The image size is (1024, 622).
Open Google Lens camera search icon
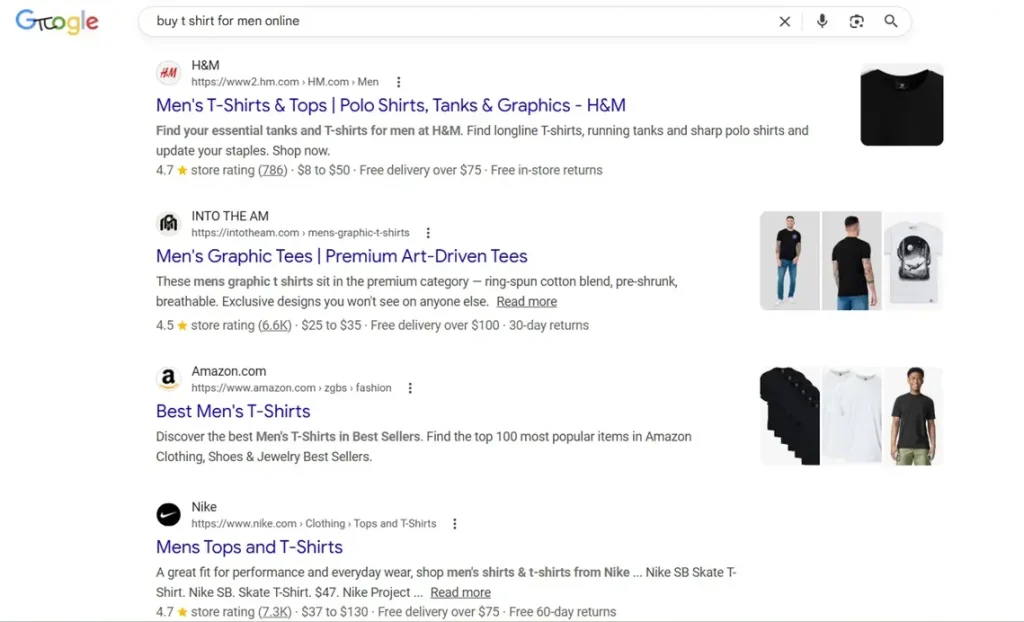coord(856,21)
